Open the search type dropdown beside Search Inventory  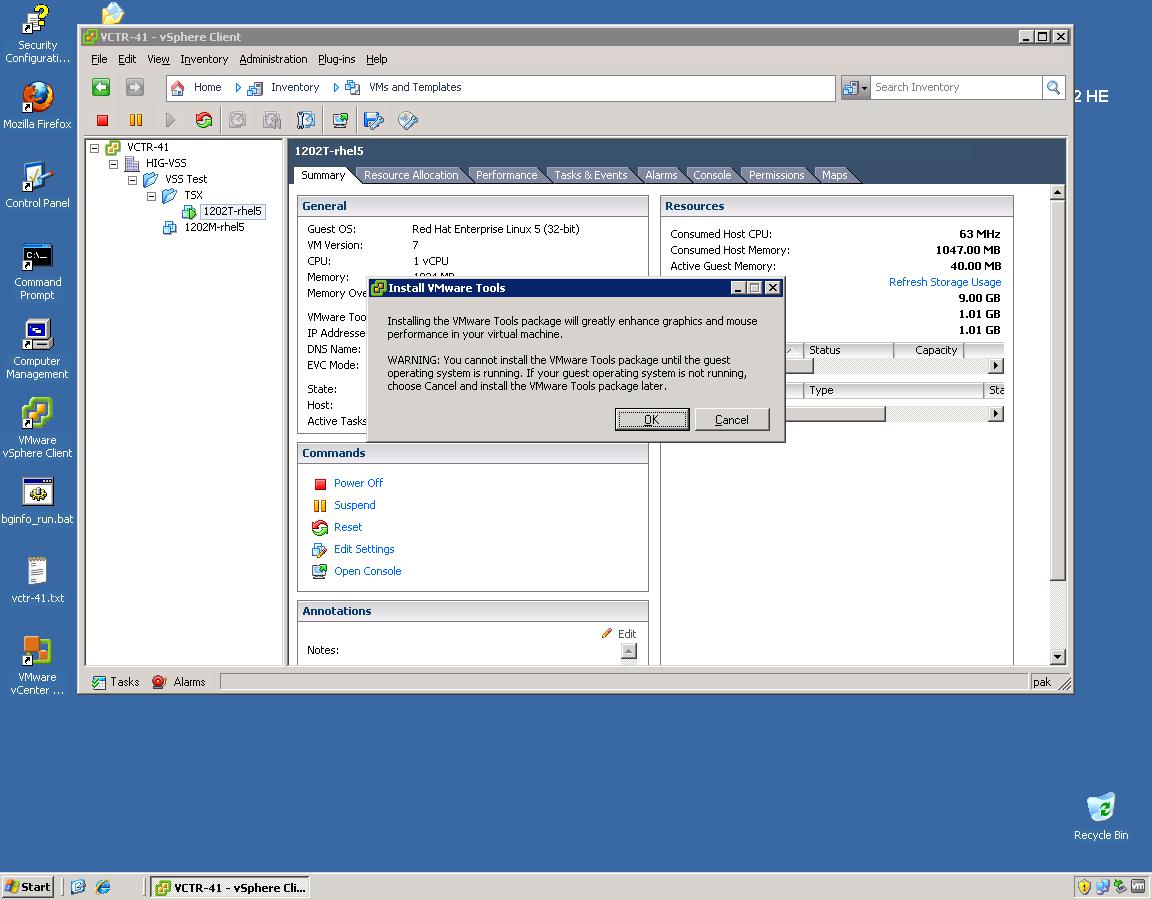pos(855,87)
